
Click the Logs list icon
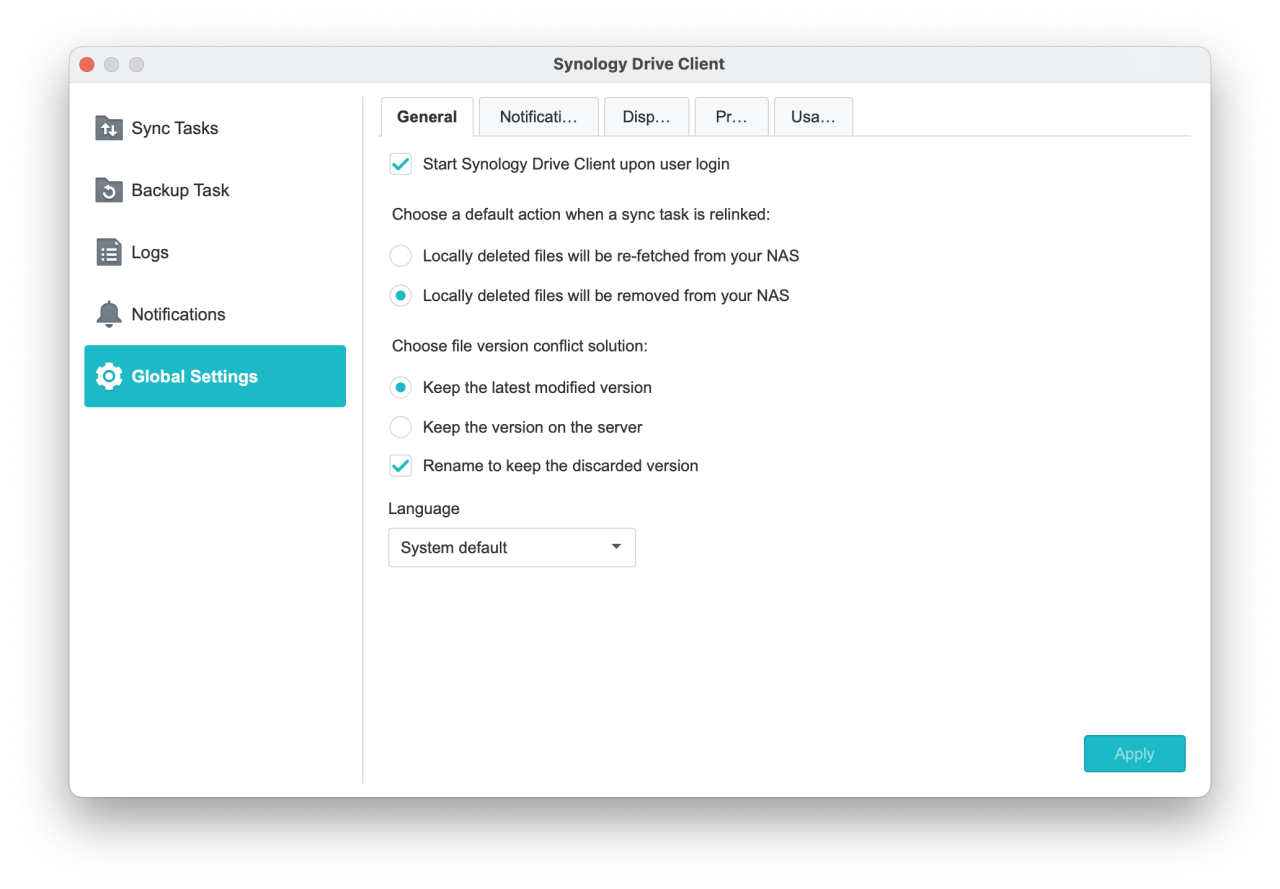pos(108,252)
